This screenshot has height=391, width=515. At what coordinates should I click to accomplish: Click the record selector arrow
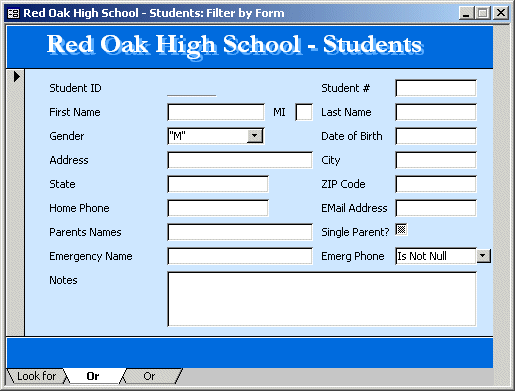[16, 77]
